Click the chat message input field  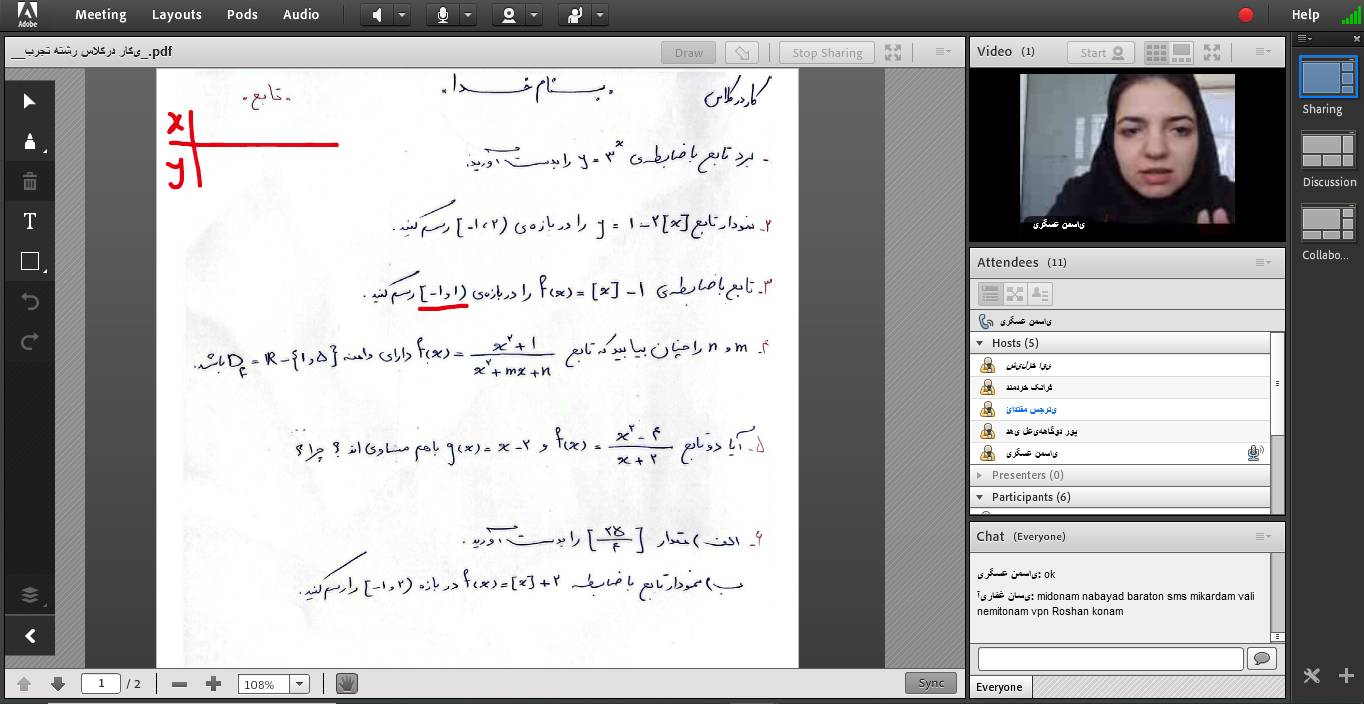[x=1110, y=658]
